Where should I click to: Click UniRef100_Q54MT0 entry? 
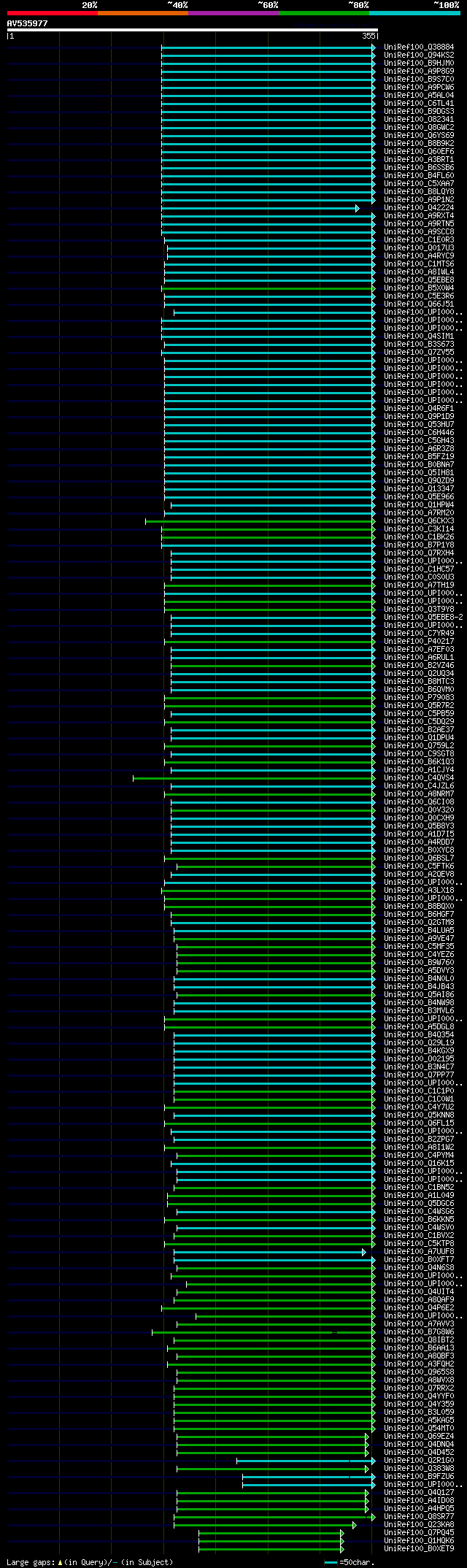tap(419, 1429)
